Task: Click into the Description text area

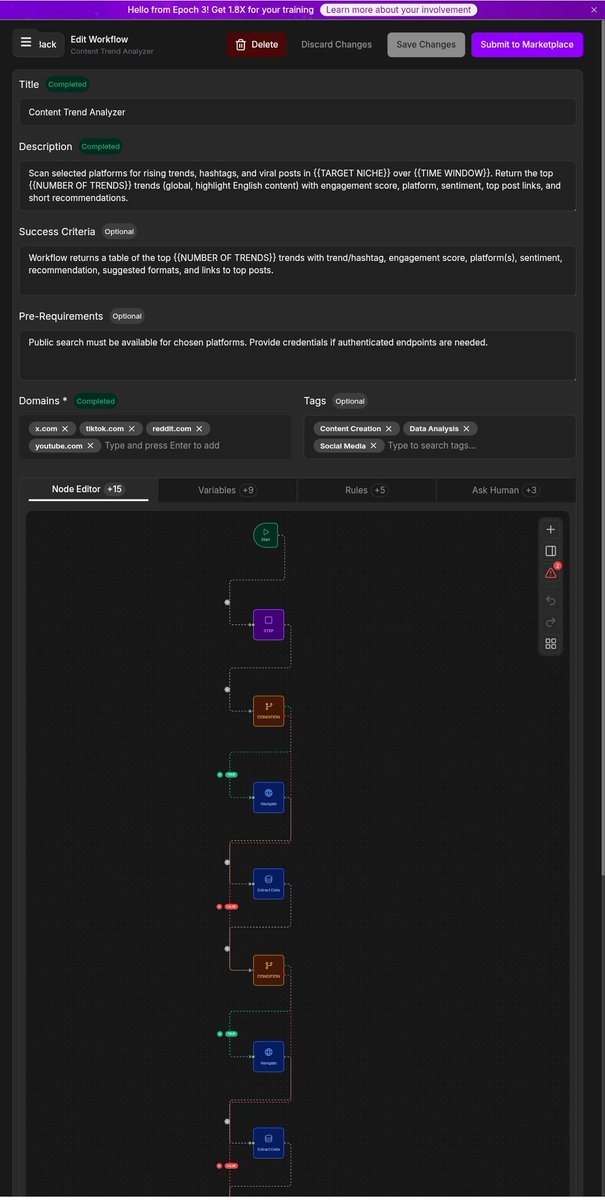Action: coord(297,185)
